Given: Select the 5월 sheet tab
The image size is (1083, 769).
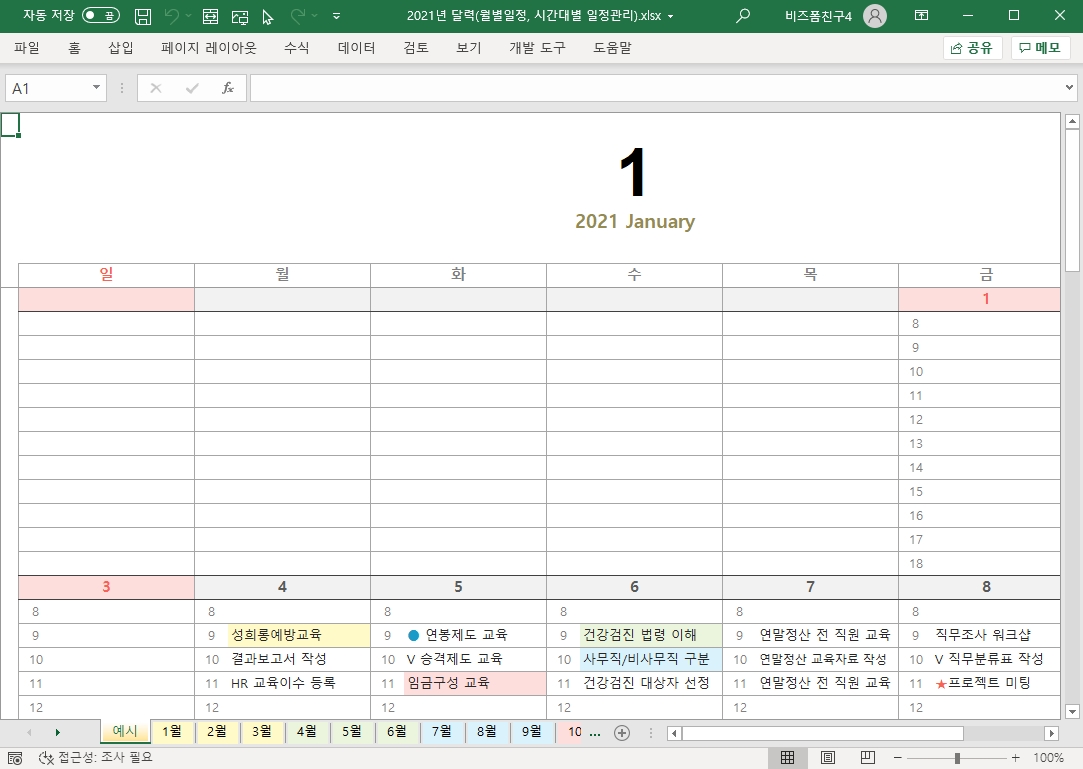Looking at the screenshot, I should pyautogui.click(x=352, y=731).
